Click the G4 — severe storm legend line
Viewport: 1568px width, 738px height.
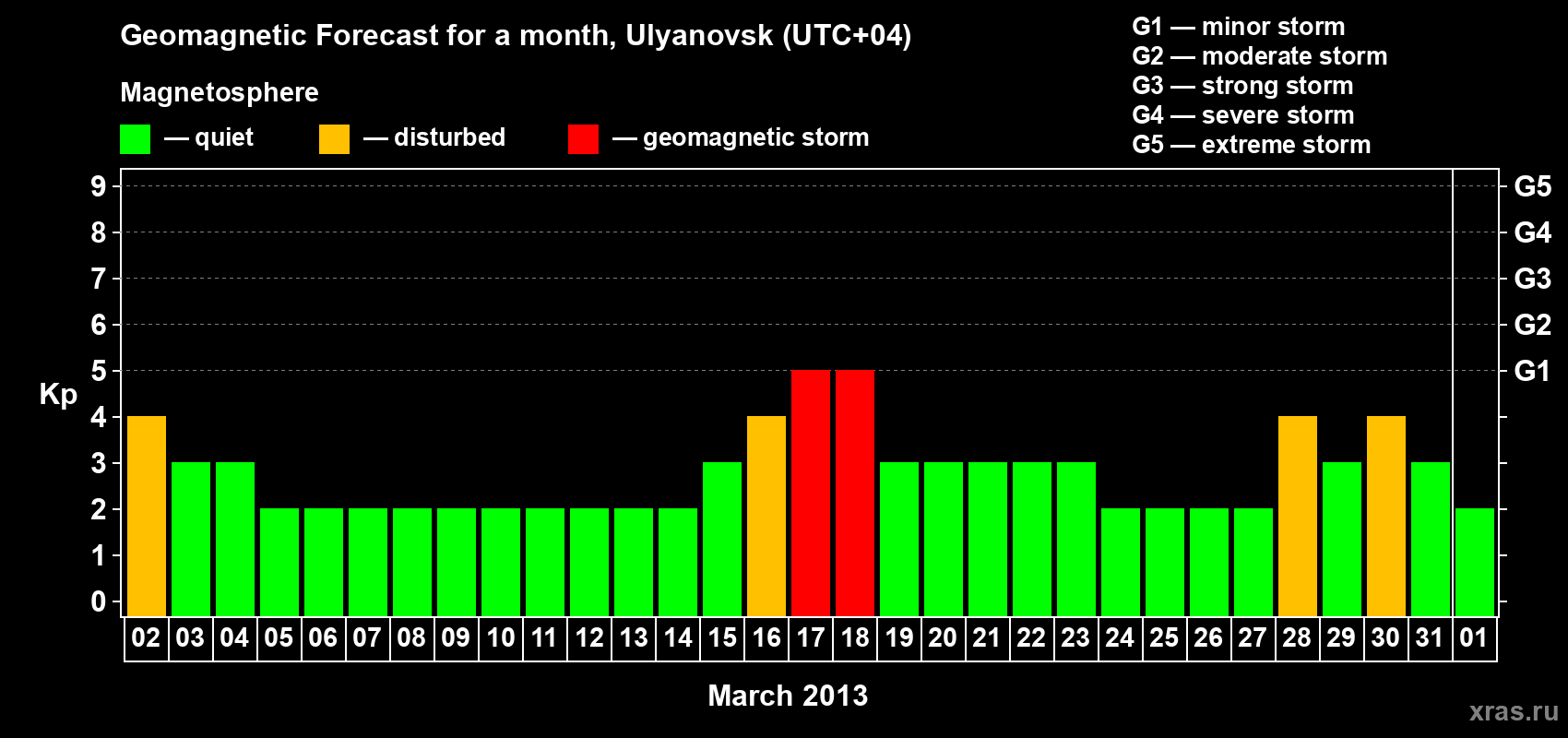(x=1243, y=115)
